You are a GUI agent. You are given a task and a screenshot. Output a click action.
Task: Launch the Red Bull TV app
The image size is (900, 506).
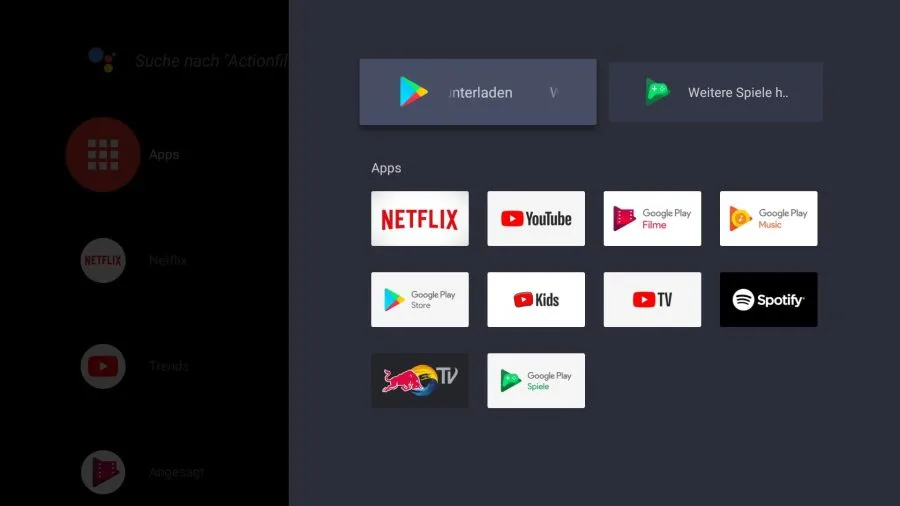[x=420, y=380]
